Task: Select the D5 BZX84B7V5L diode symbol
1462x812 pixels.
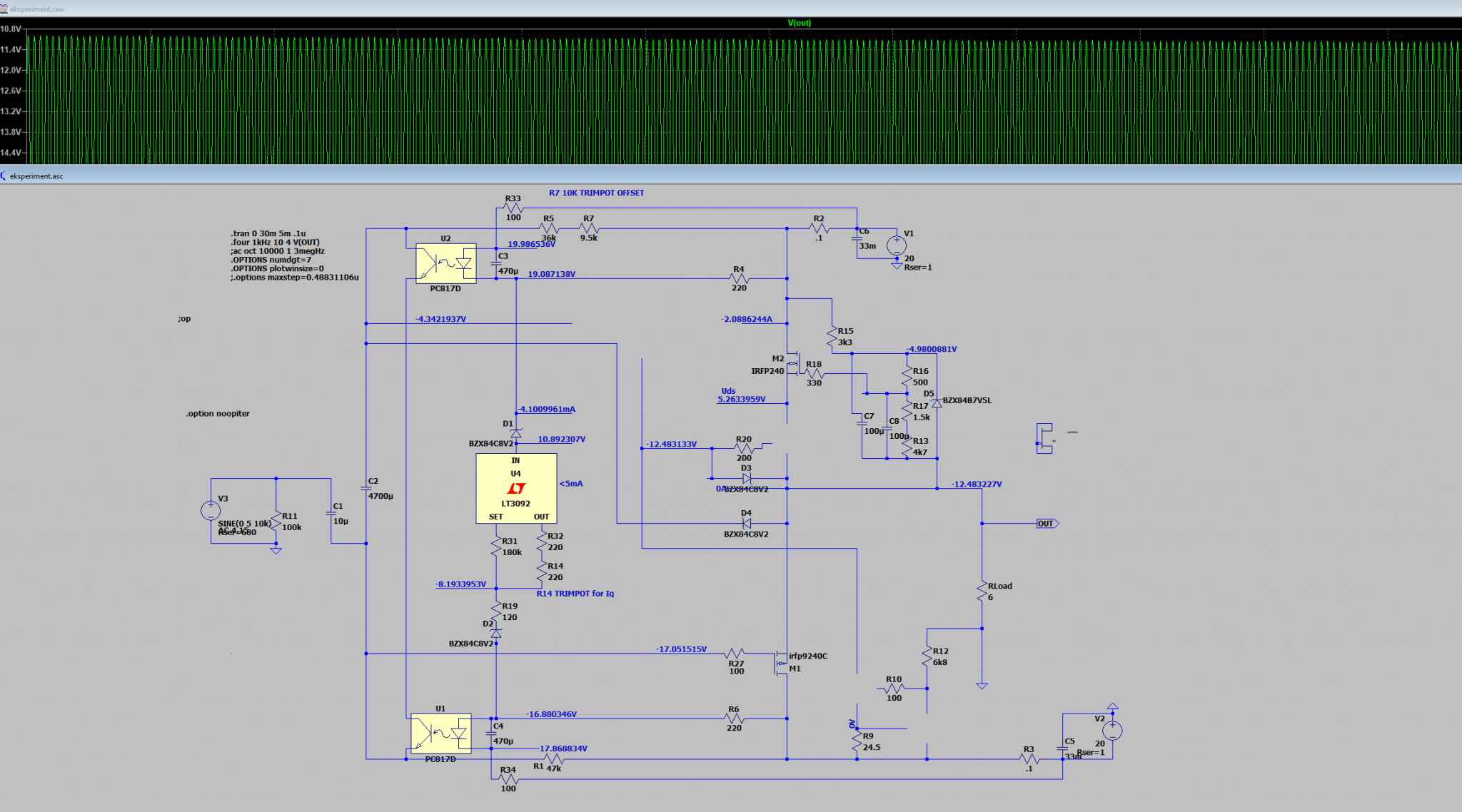Action: (x=937, y=403)
